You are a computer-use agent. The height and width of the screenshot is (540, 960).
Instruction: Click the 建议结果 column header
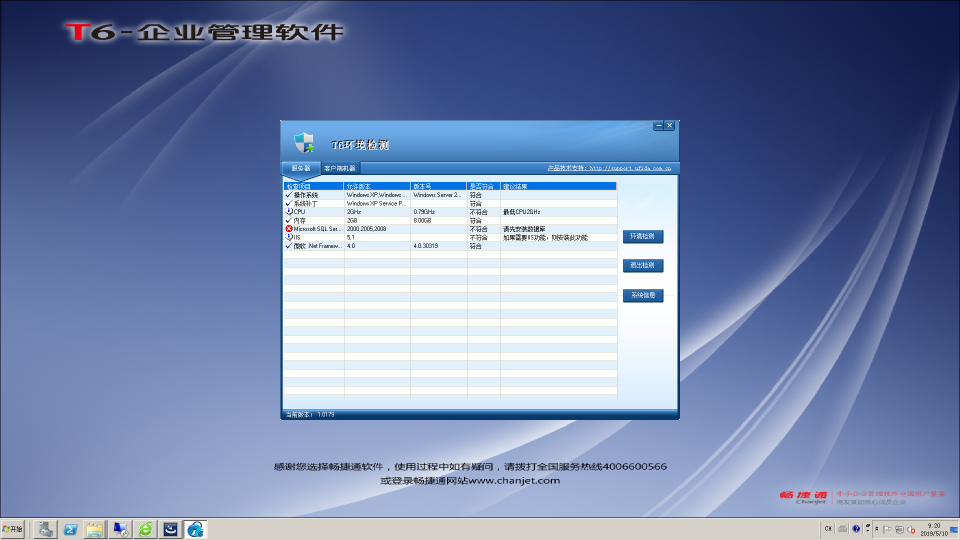click(558, 186)
